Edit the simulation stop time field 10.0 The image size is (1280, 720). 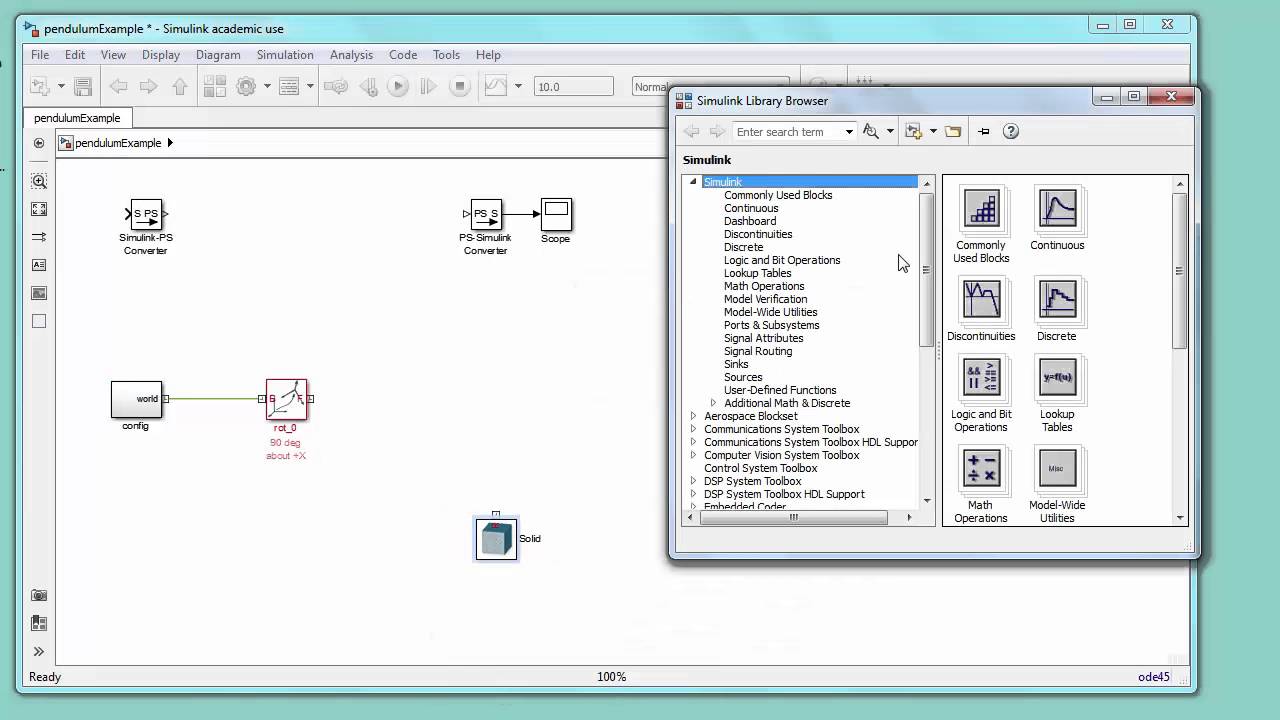[x=573, y=87]
